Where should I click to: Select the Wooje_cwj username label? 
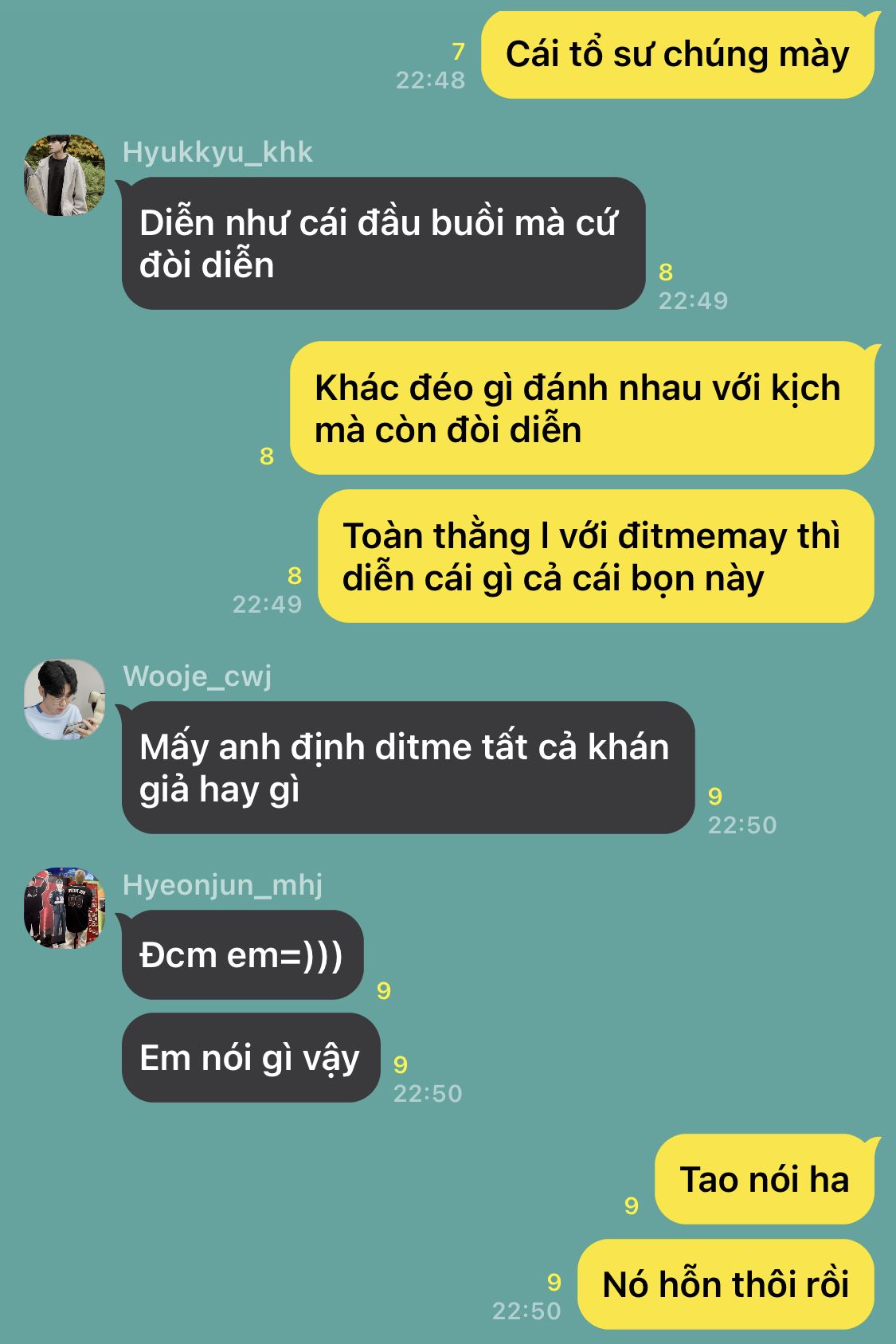[x=197, y=676]
